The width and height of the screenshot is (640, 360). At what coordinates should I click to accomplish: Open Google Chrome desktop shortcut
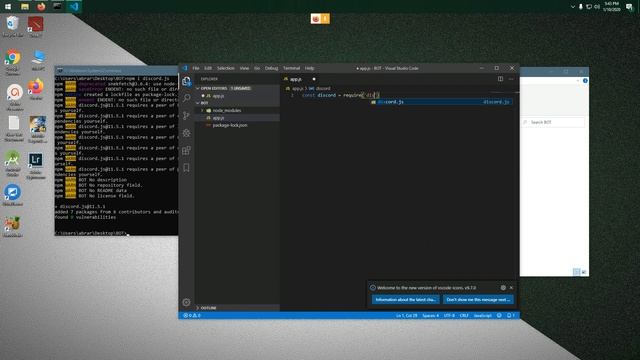(x=13, y=62)
